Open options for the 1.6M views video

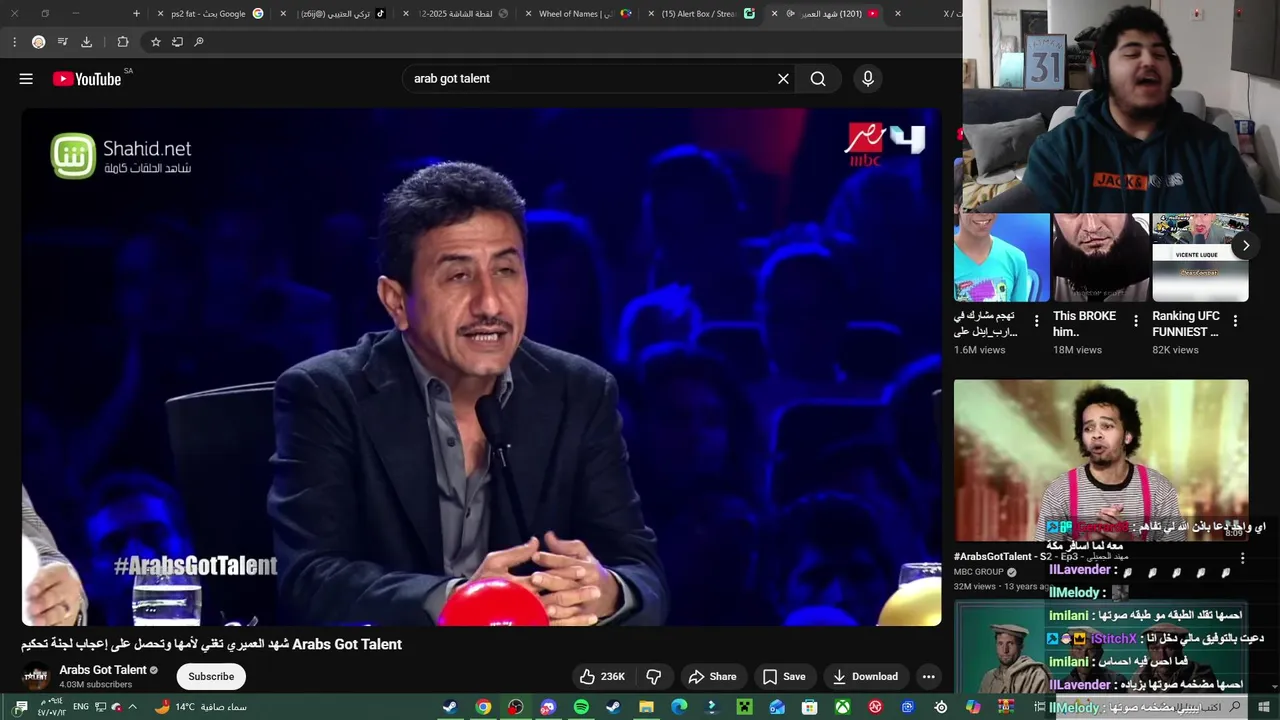pyautogui.click(x=1036, y=321)
